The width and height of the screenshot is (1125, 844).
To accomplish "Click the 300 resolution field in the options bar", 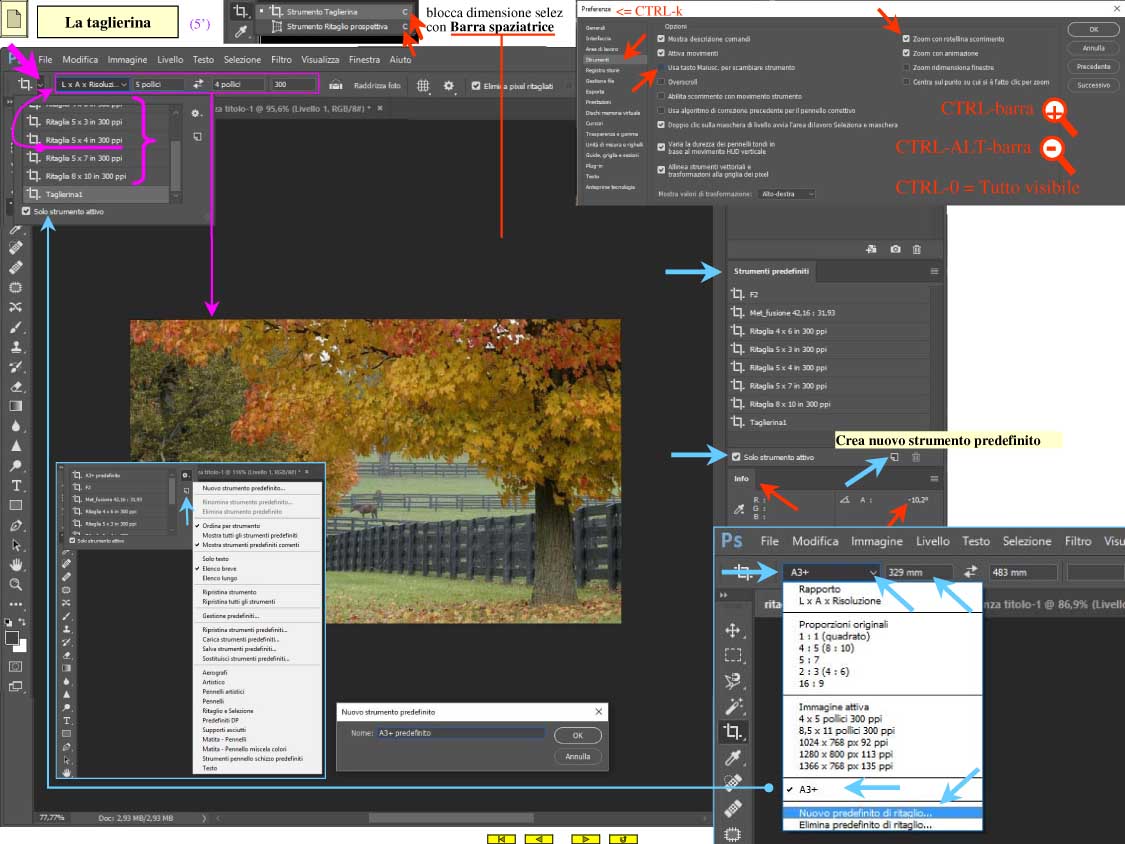I will pos(293,84).
